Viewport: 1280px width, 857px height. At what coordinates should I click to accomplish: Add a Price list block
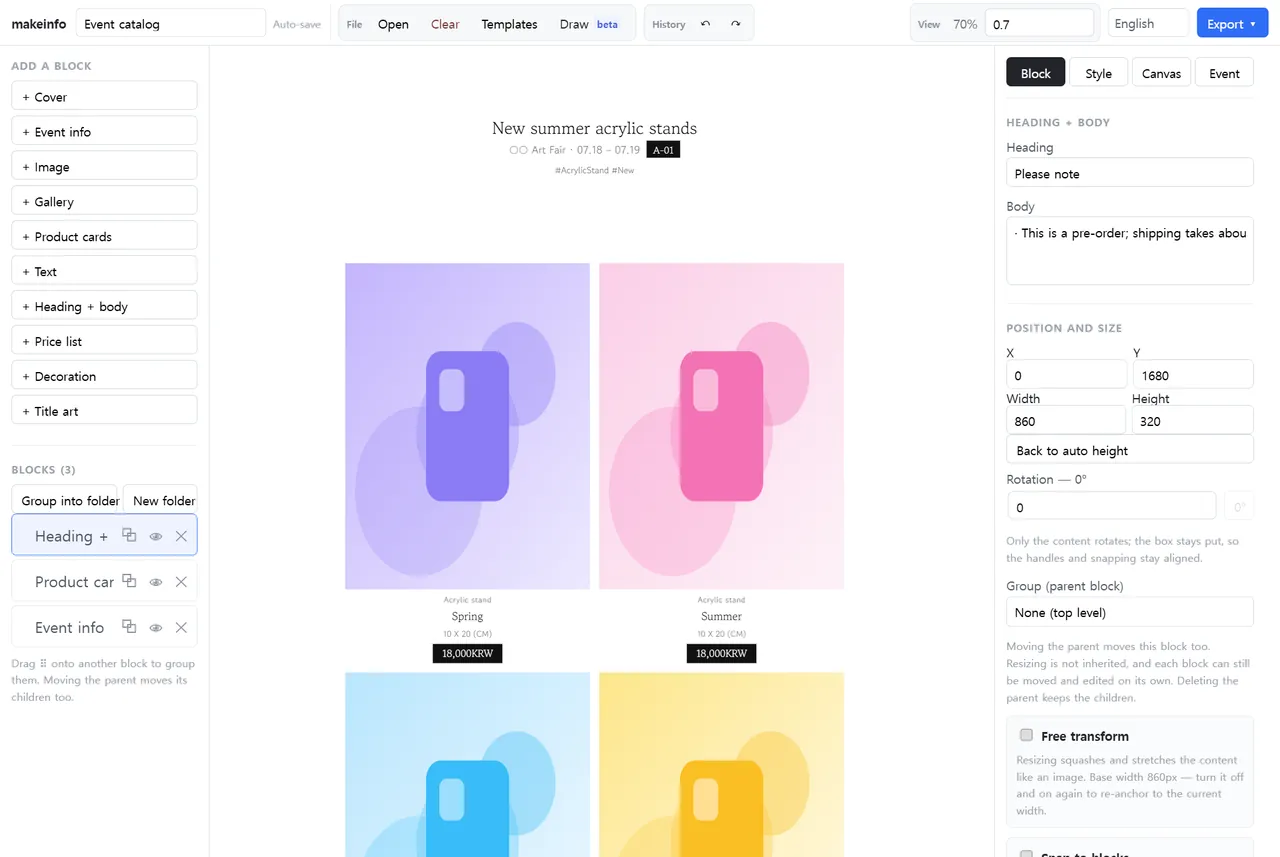pyautogui.click(x=104, y=342)
